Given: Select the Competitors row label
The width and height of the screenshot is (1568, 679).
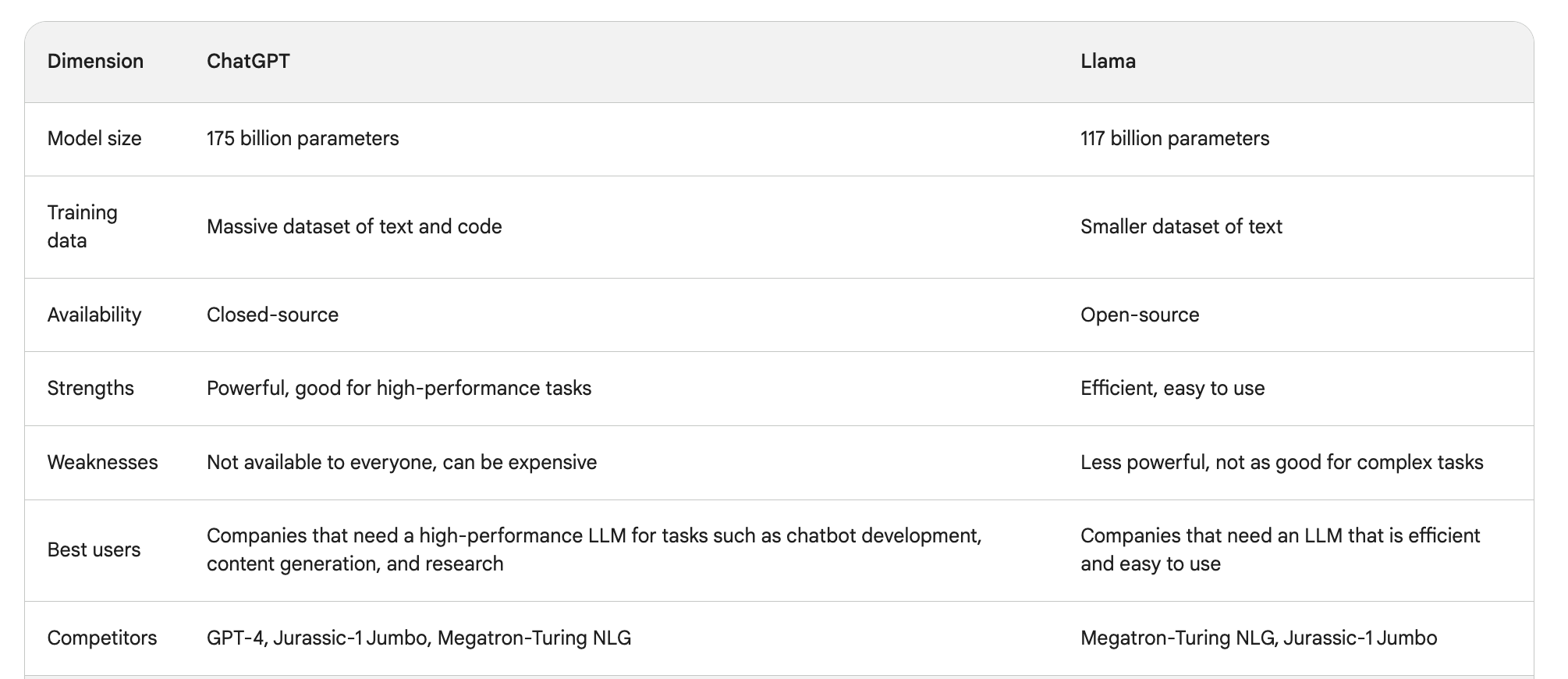Looking at the screenshot, I should click(102, 638).
